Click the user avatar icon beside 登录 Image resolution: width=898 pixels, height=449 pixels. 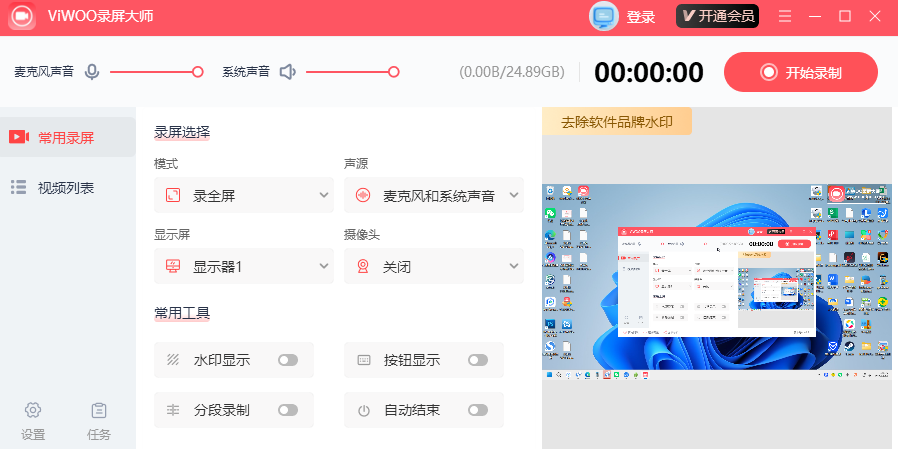pos(604,16)
